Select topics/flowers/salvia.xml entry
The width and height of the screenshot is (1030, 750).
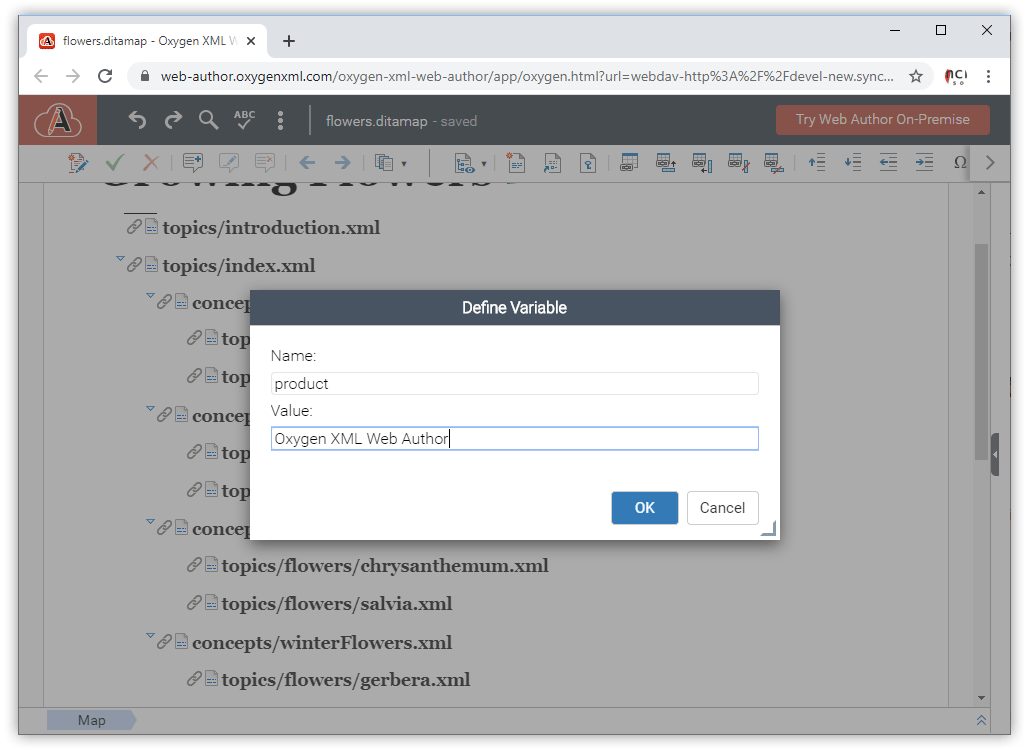[337, 604]
